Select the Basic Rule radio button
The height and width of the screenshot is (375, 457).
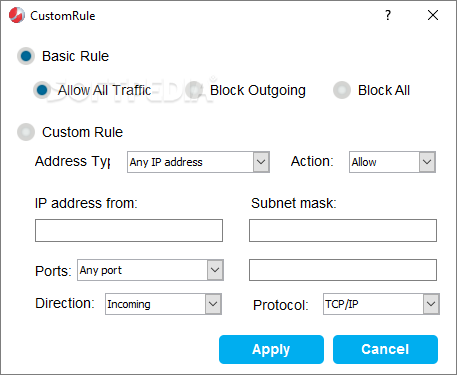point(26,56)
